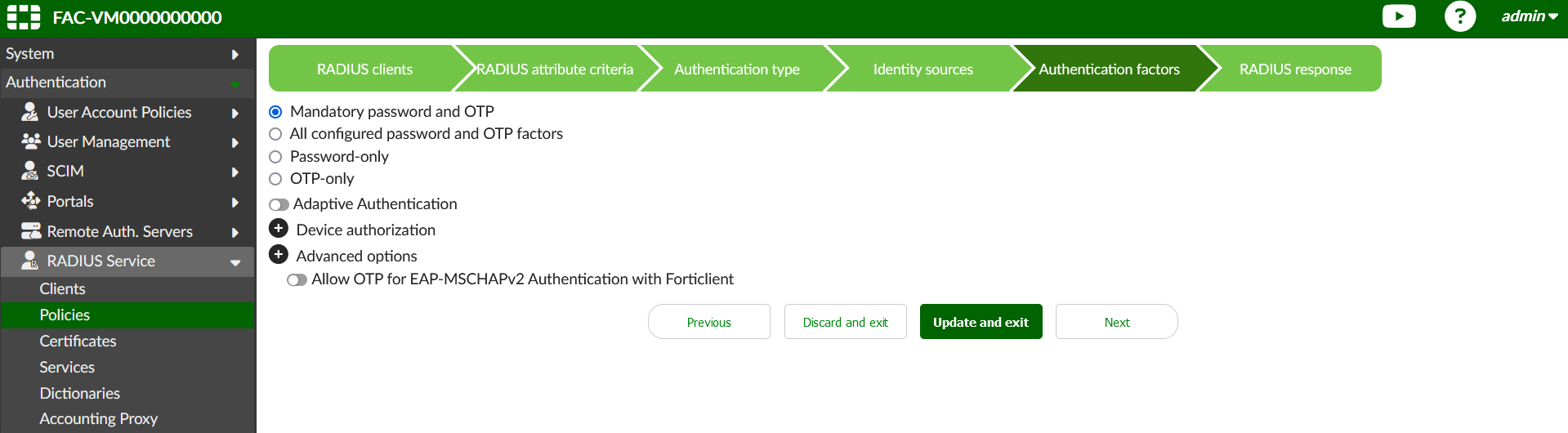Select the OTP-only radio button
The image size is (1568, 433).
275,179
